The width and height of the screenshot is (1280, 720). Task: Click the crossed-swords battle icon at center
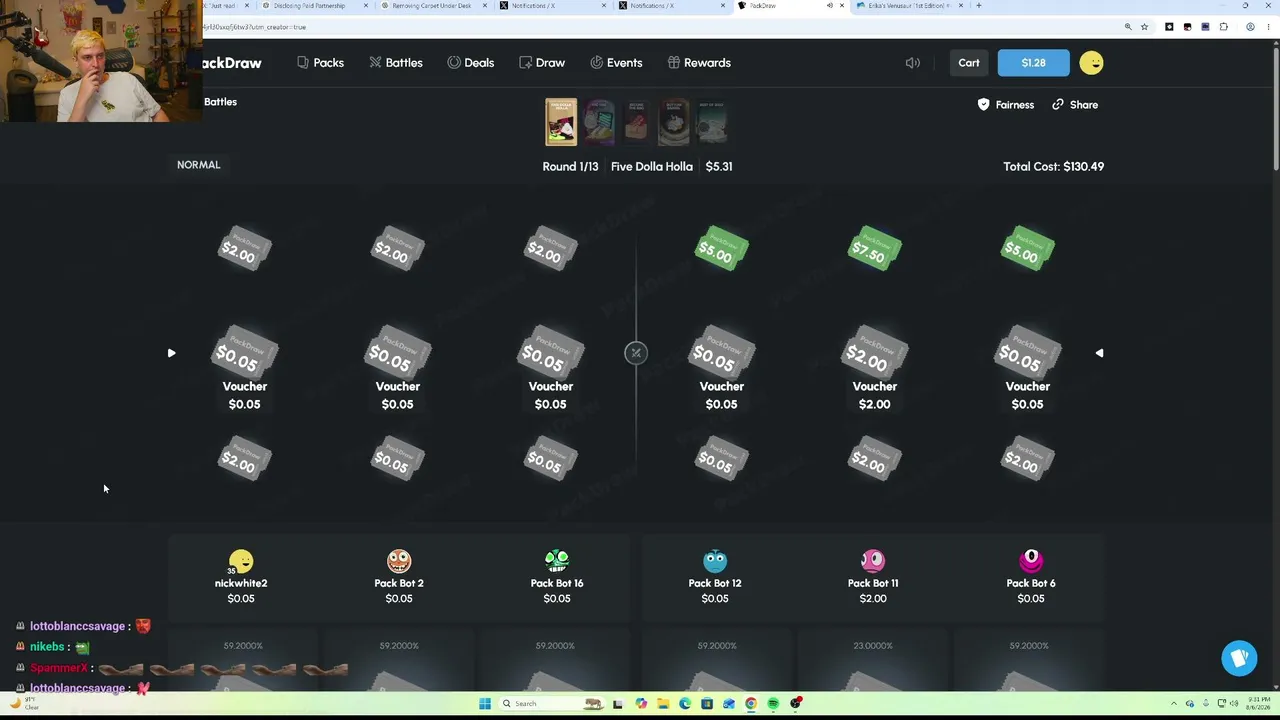635,353
